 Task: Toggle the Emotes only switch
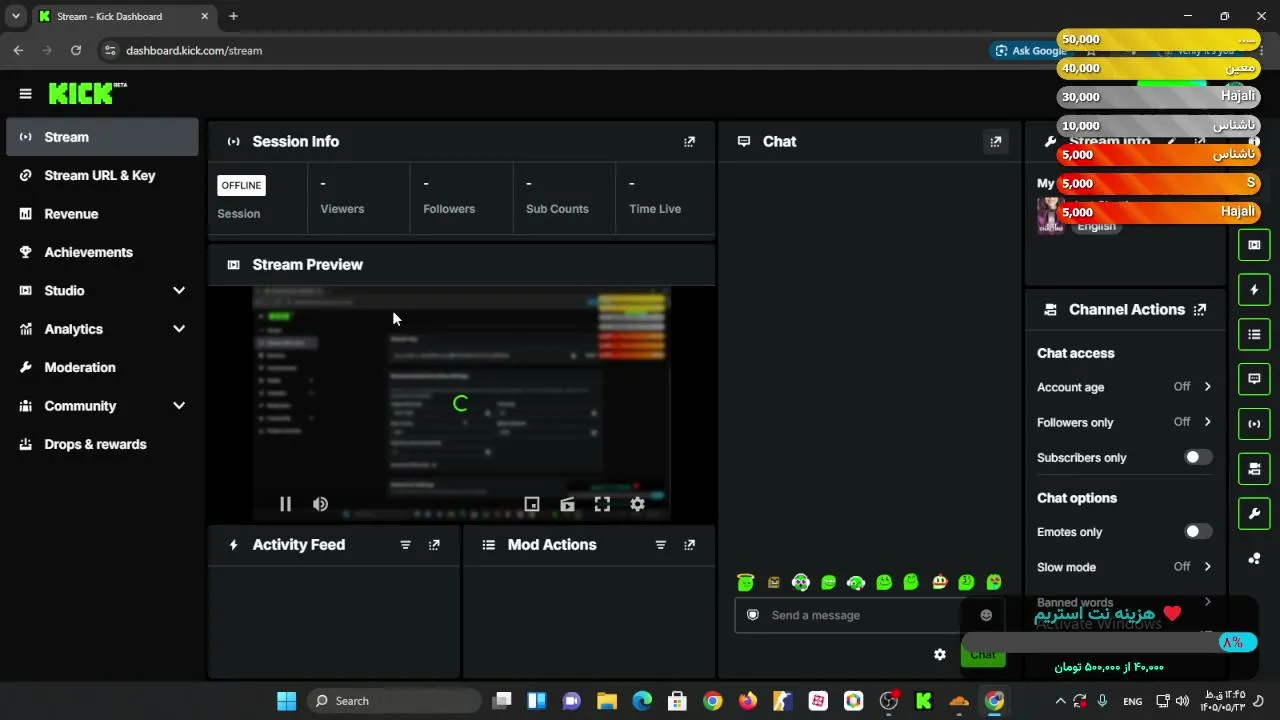pos(1198,532)
